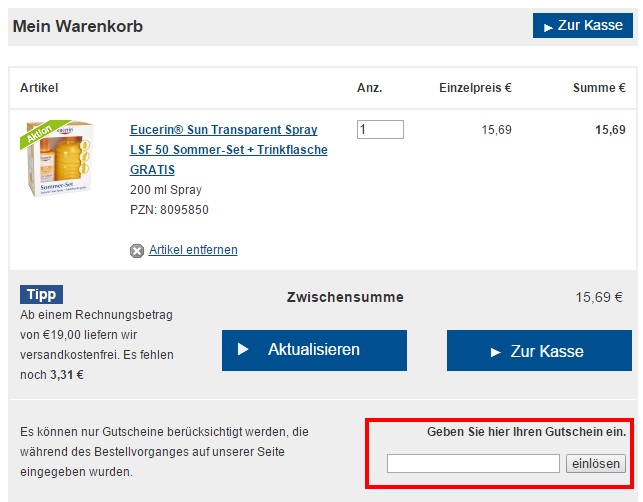Open the Eucerin Sun Transparent Spray product link
Screen dimensions: 643x502
[228, 150]
